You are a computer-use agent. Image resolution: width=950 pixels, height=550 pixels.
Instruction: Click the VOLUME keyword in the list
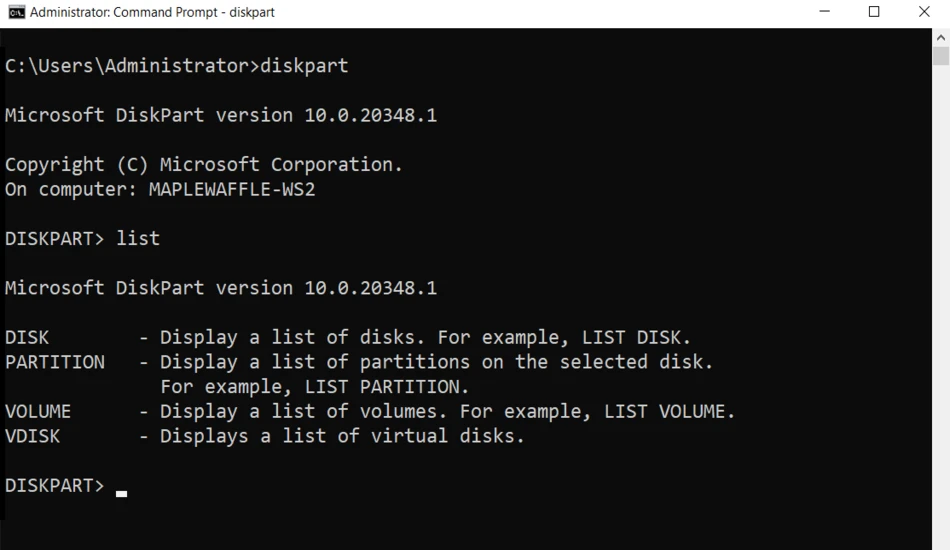38,412
